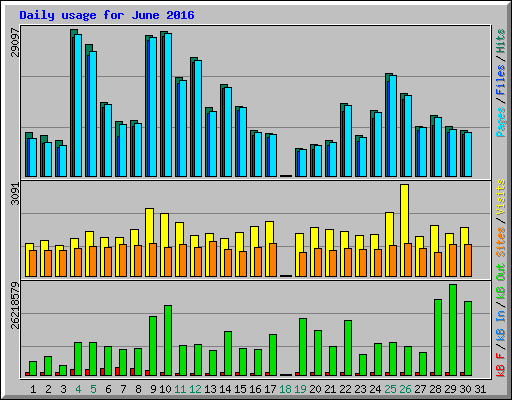The height and width of the screenshot is (400, 512).
Task: Click the green kB Out bar for day 19
Action: click(x=303, y=347)
